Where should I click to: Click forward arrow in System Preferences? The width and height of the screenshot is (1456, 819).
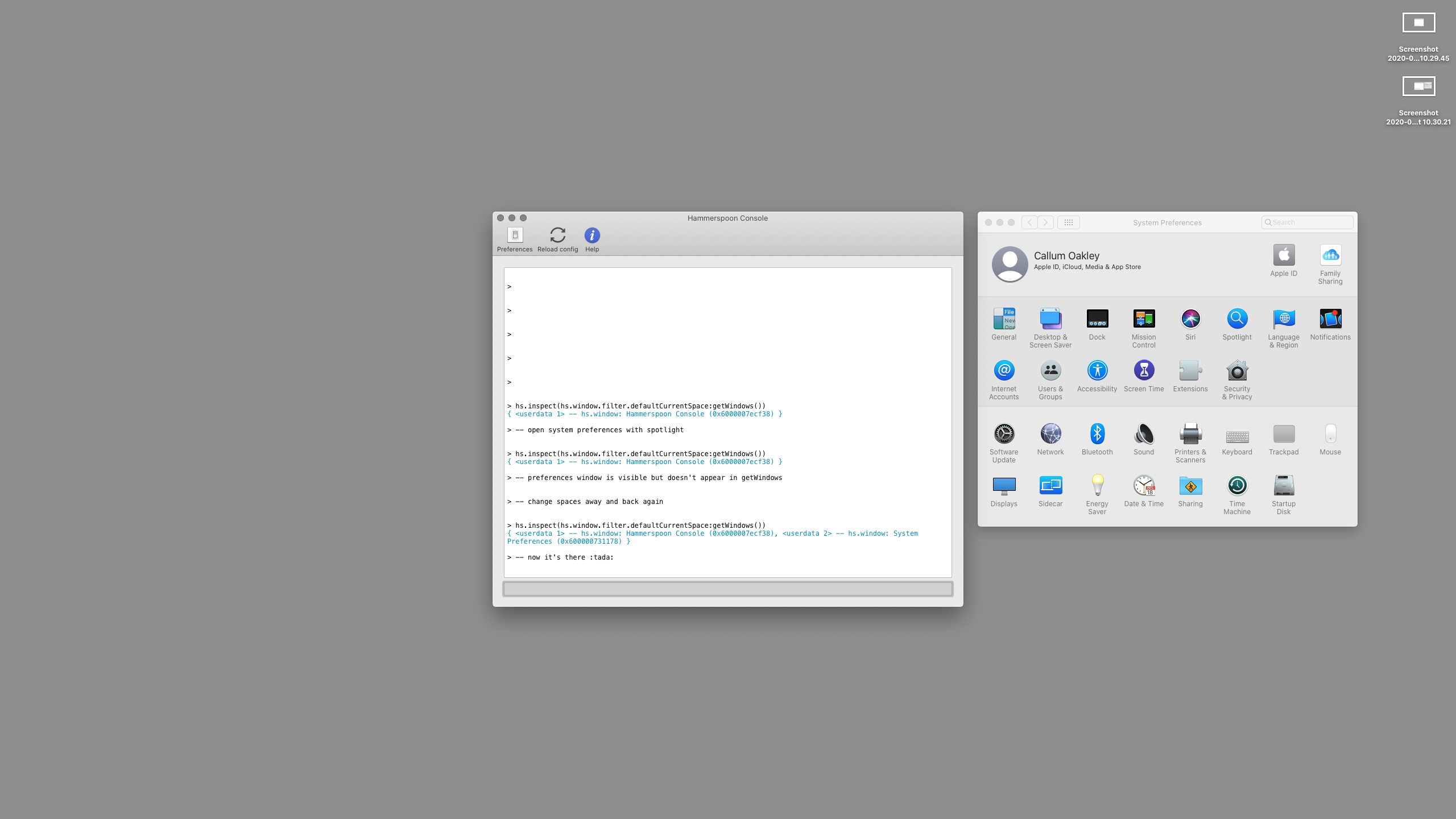1045,222
